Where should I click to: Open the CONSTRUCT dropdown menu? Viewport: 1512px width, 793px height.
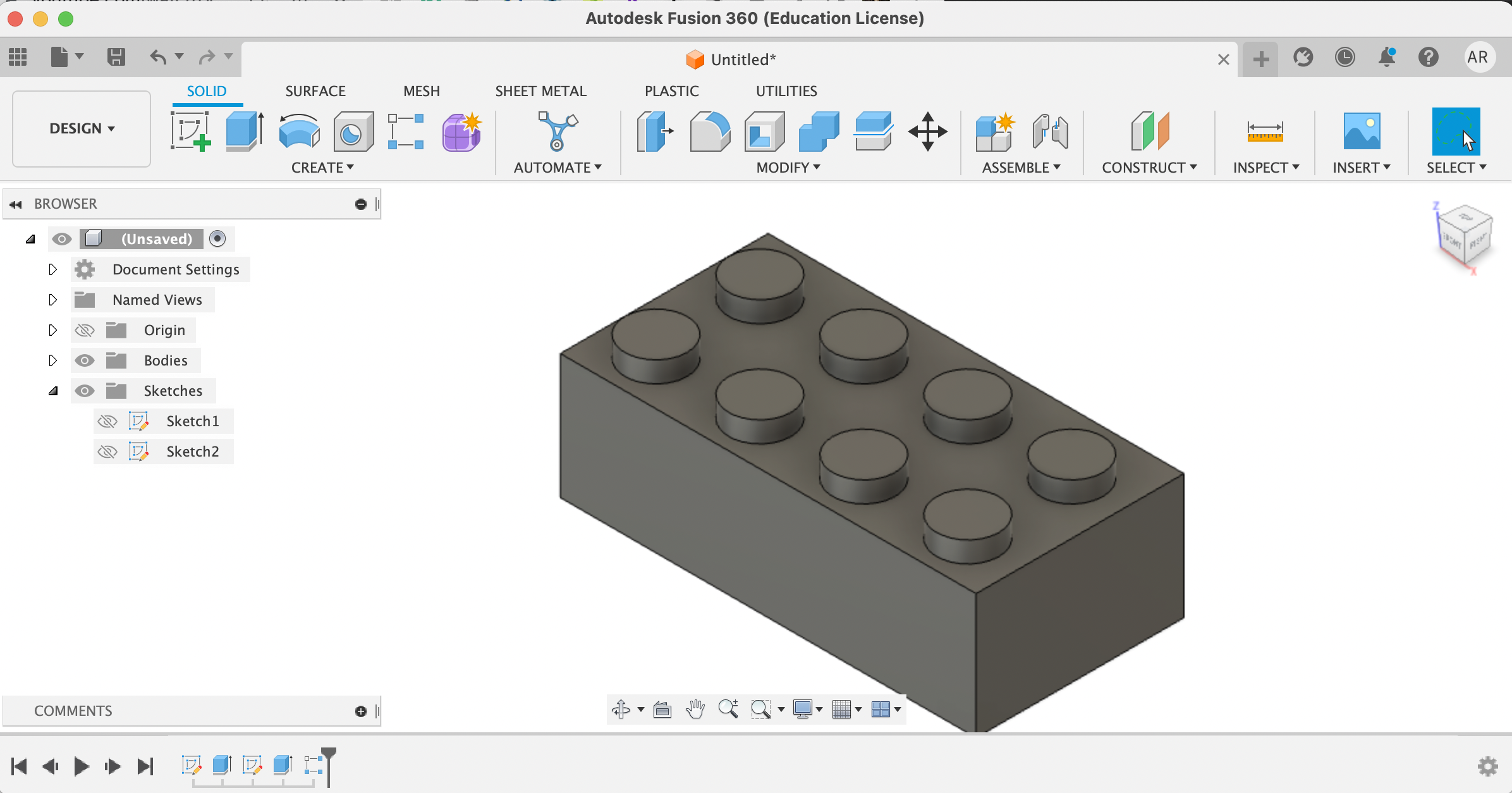click(1150, 168)
